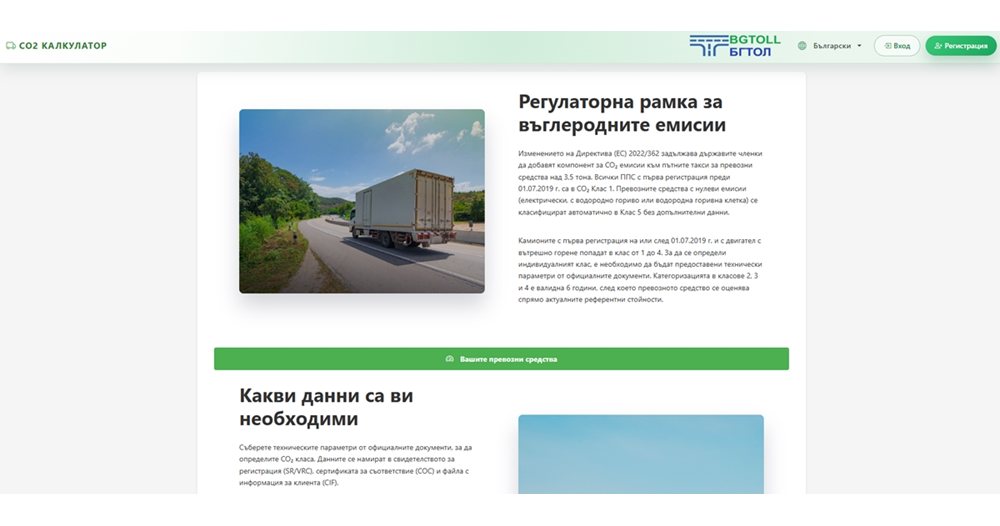Click the paragraph starting with Камионите с първа регистрация

pyautogui.click(x=632, y=270)
